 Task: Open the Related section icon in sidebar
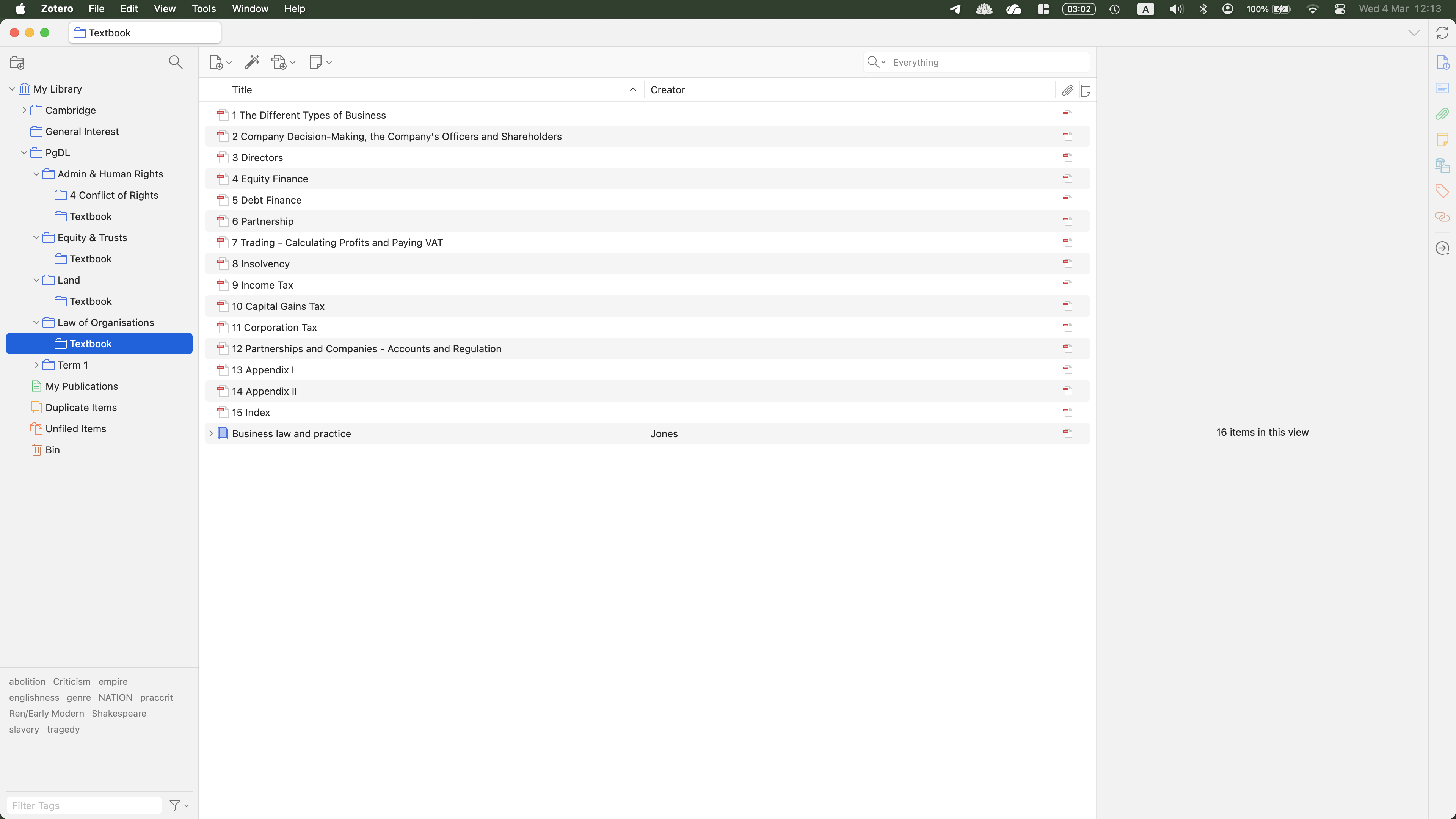pos(1442,217)
